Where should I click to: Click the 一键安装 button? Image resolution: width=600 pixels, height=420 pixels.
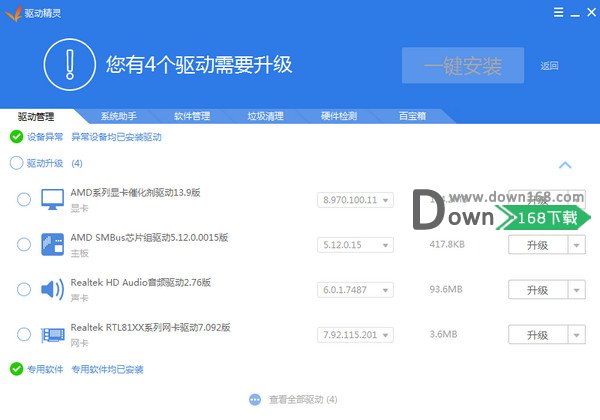click(x=463, y=65)
